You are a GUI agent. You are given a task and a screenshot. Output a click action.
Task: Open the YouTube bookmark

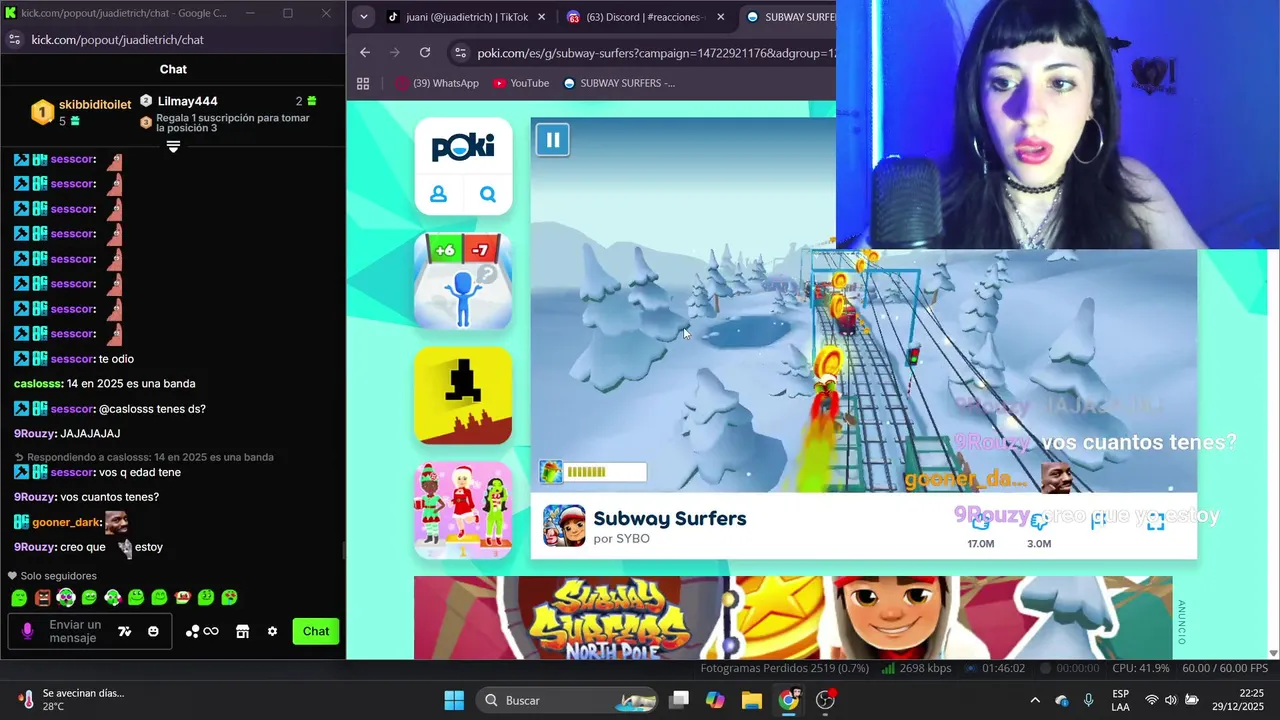(x=521, y=83)
